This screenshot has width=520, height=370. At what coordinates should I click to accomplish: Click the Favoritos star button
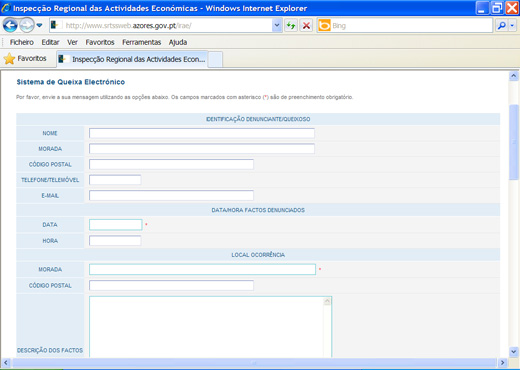[25, 59]
